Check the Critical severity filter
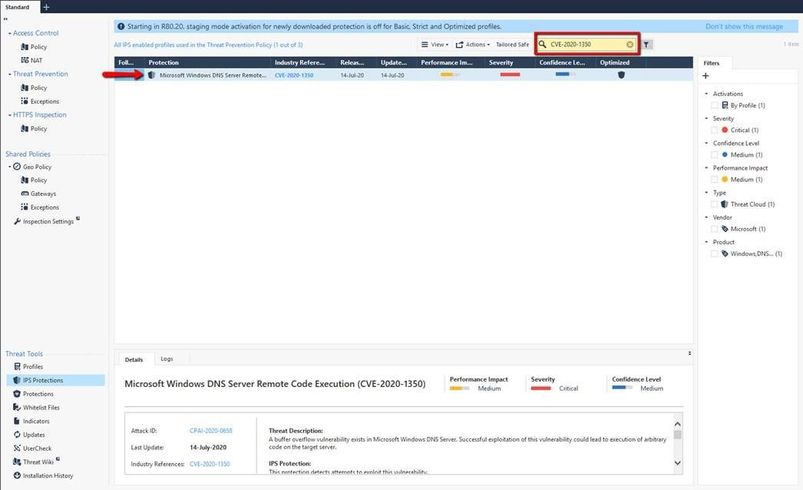 714,130
